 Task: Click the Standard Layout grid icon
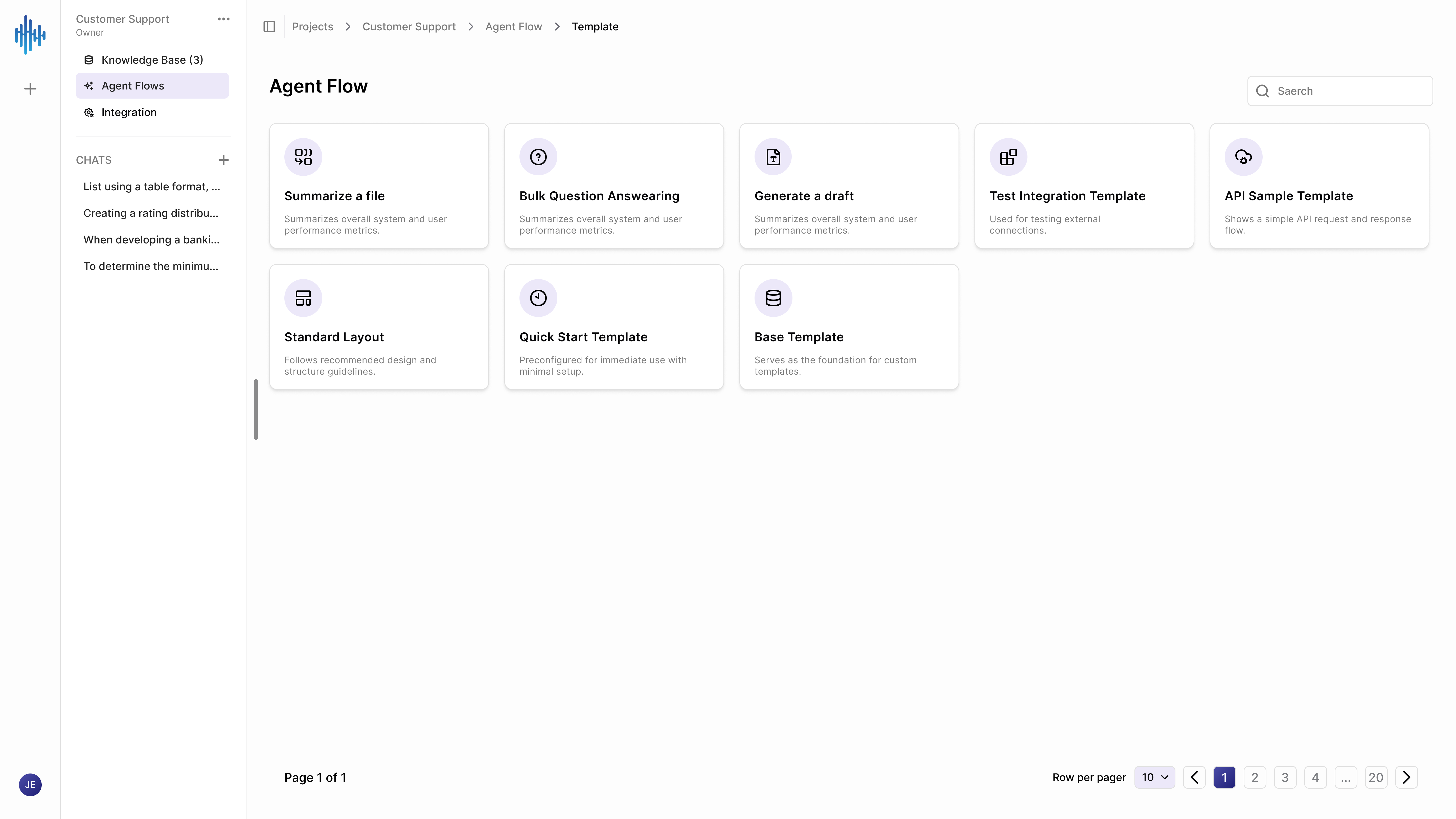(303, 298)
